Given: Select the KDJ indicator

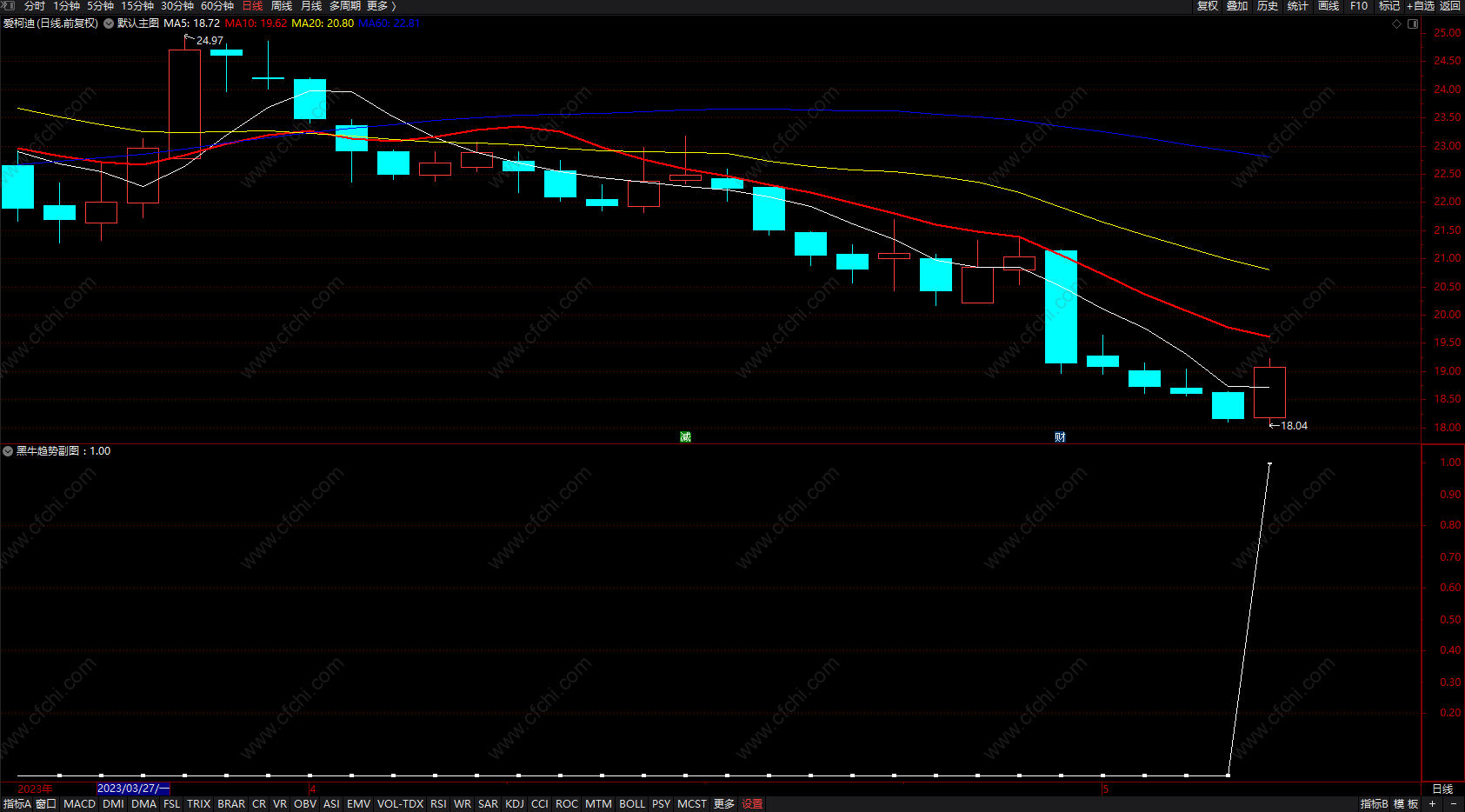Looking at the screenshot, I should (x=515, y=804).
